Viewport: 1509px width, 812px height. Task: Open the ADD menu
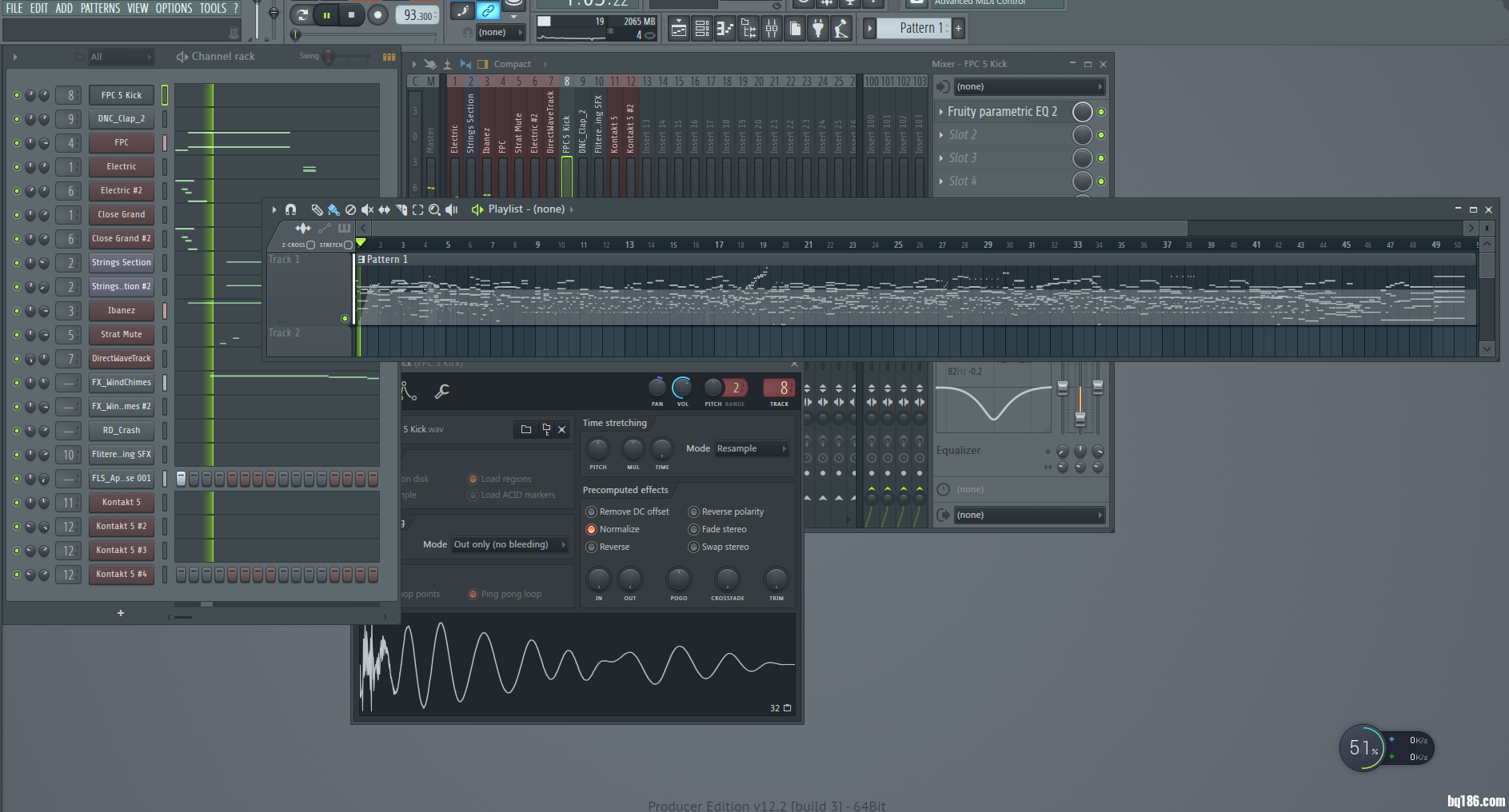pyautogui.click(x=64, y=8)
